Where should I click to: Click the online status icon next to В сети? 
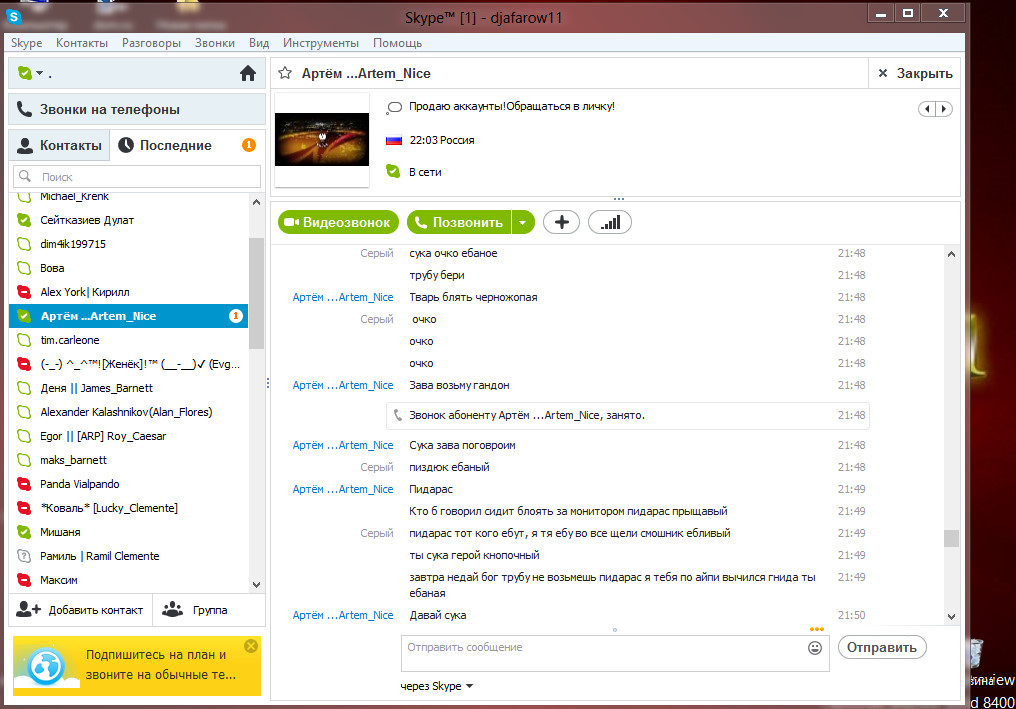[x=393, y=171]
